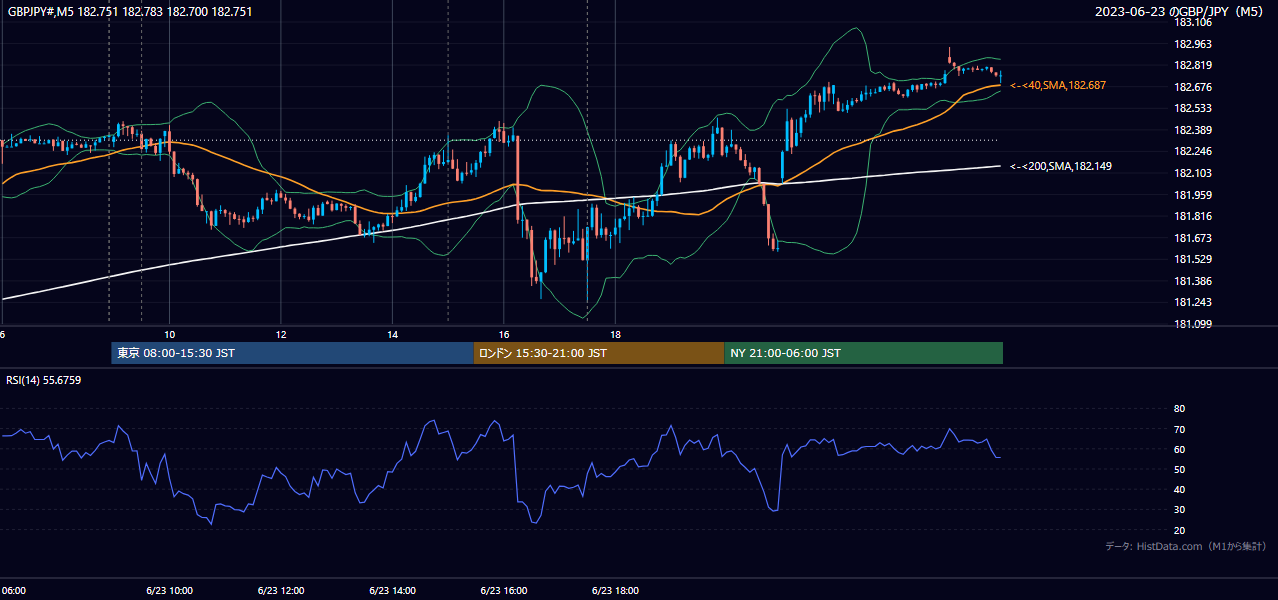Screen dimensions: 1278x600
Task: Click the RSI(14) 55.6759 indicator label
Action: [x=44, y=380]
